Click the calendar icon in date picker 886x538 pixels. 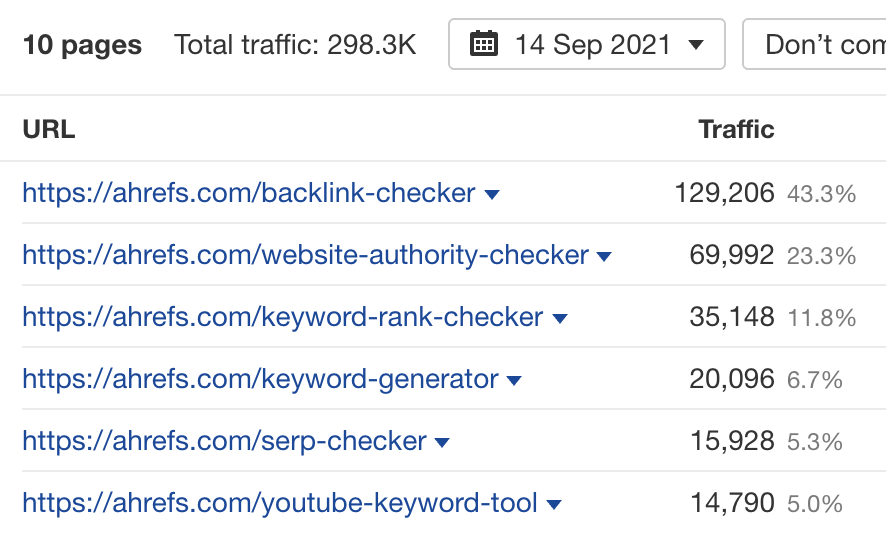click(x=484, y=45)
